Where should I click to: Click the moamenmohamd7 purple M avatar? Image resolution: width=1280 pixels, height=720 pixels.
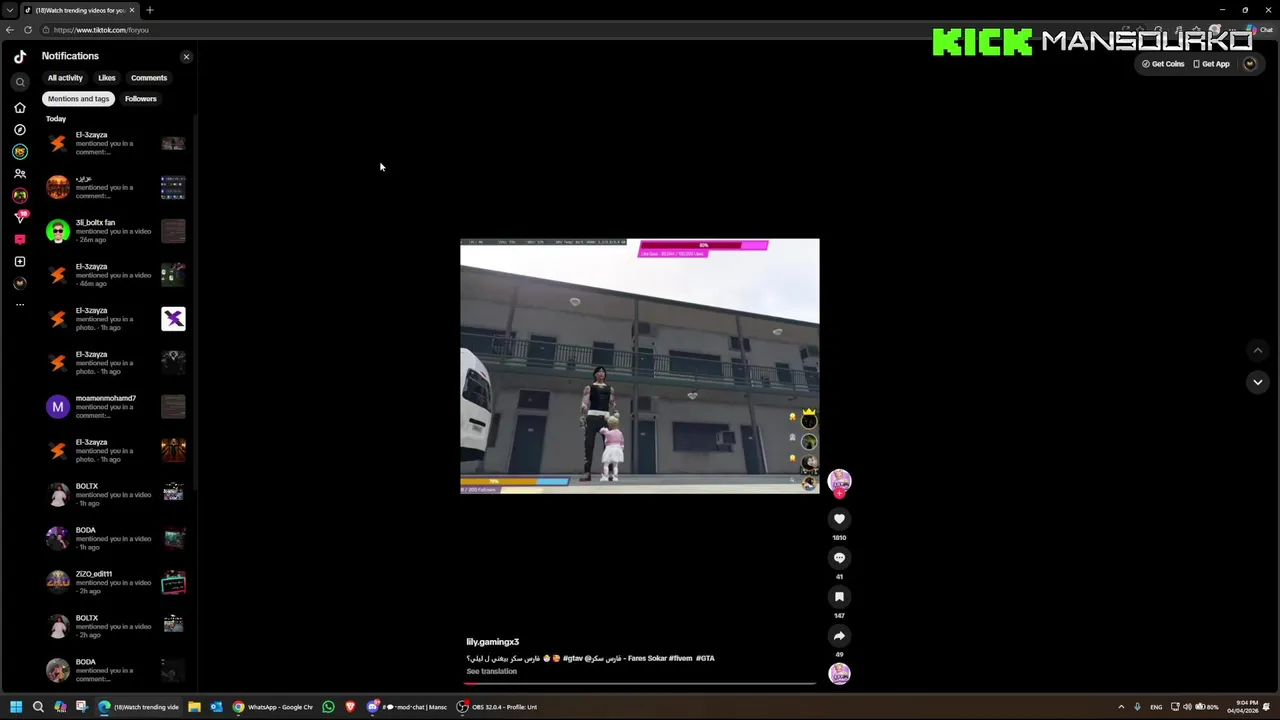click(x=58, y=406)
